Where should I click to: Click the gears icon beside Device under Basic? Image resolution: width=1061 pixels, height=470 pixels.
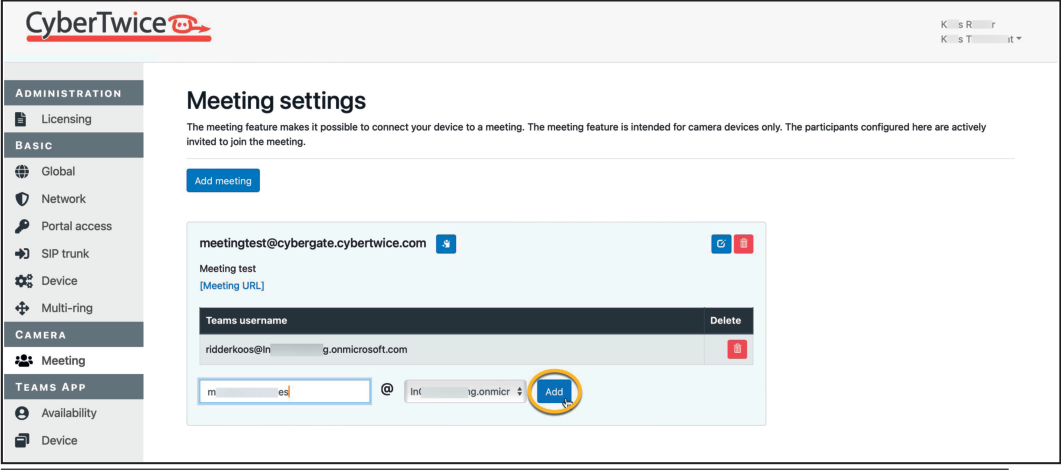click(x=22, y=281)
